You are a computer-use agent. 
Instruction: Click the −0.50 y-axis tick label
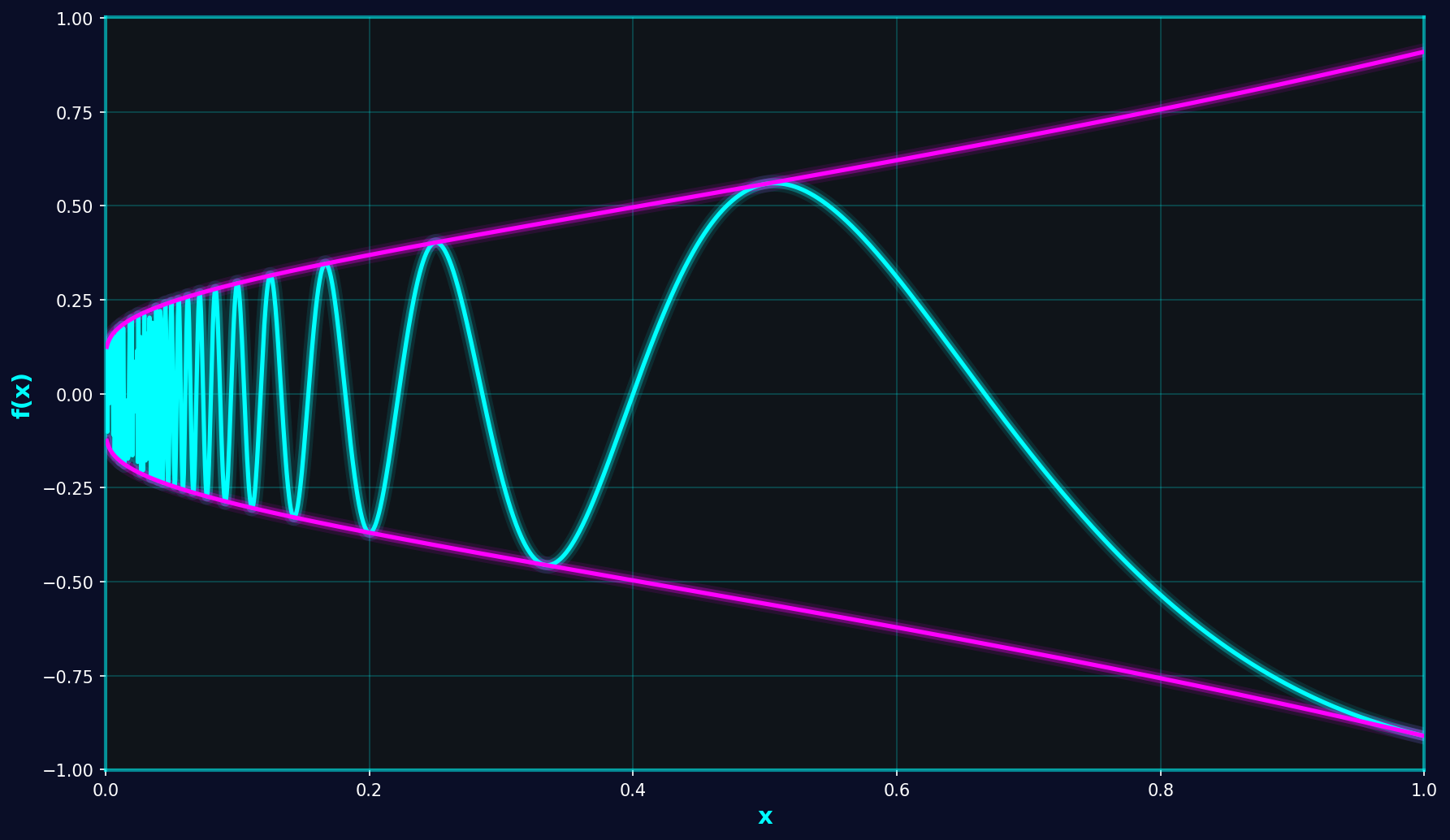pyautogui.click(x=69, y=582)
